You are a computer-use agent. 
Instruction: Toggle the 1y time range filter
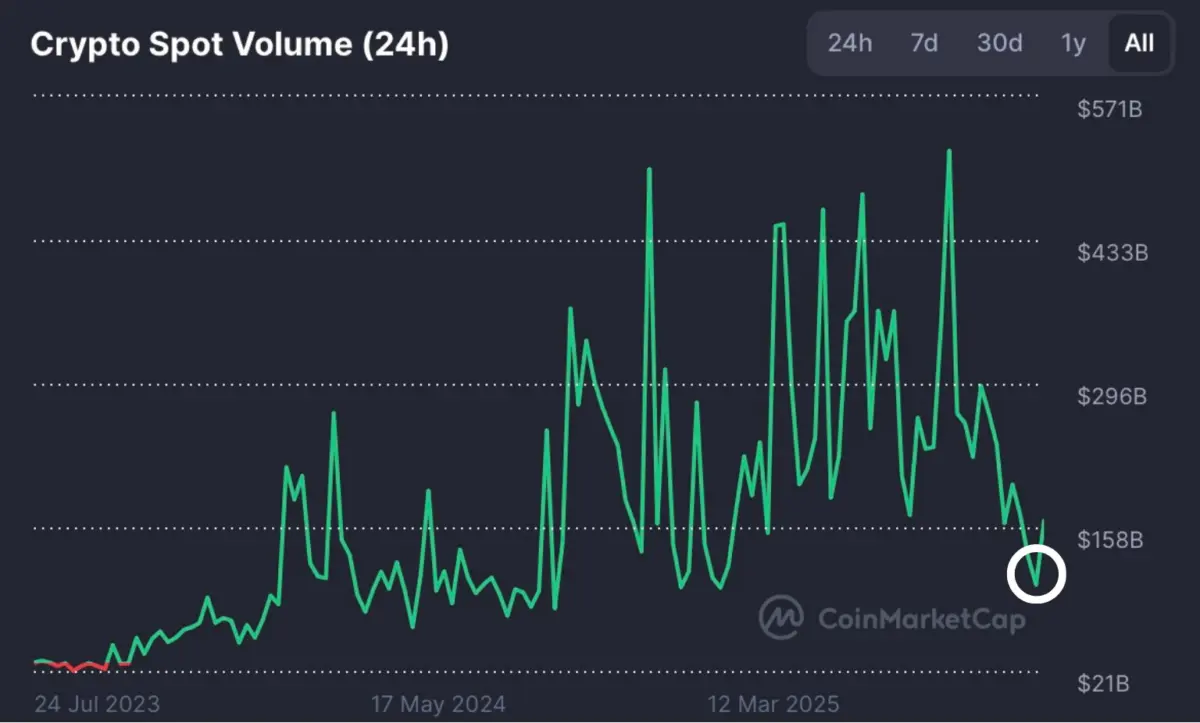[x=1074, y=43]
